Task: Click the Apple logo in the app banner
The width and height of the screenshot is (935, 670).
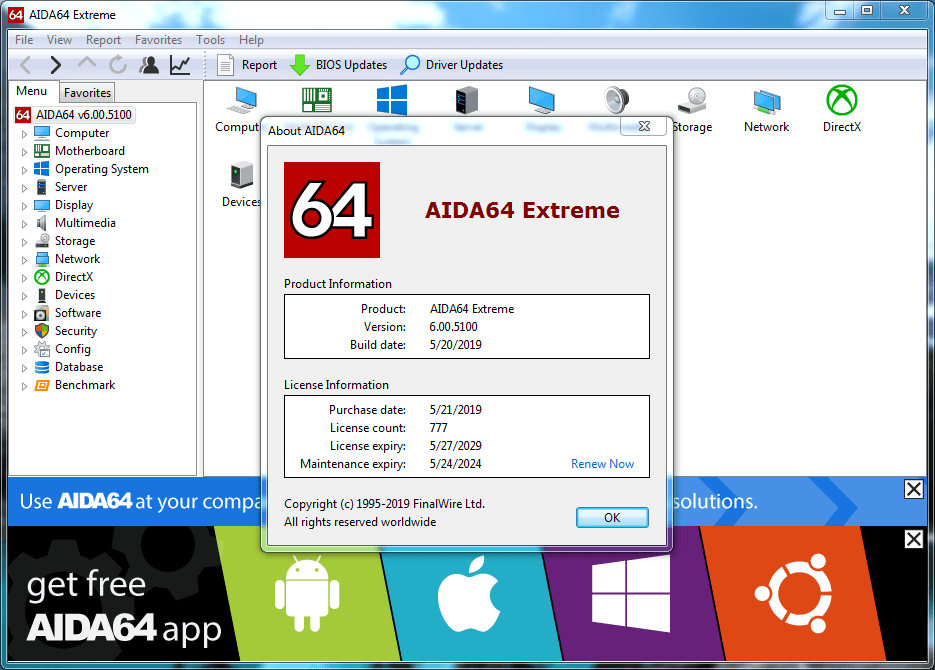Action: 469,594
